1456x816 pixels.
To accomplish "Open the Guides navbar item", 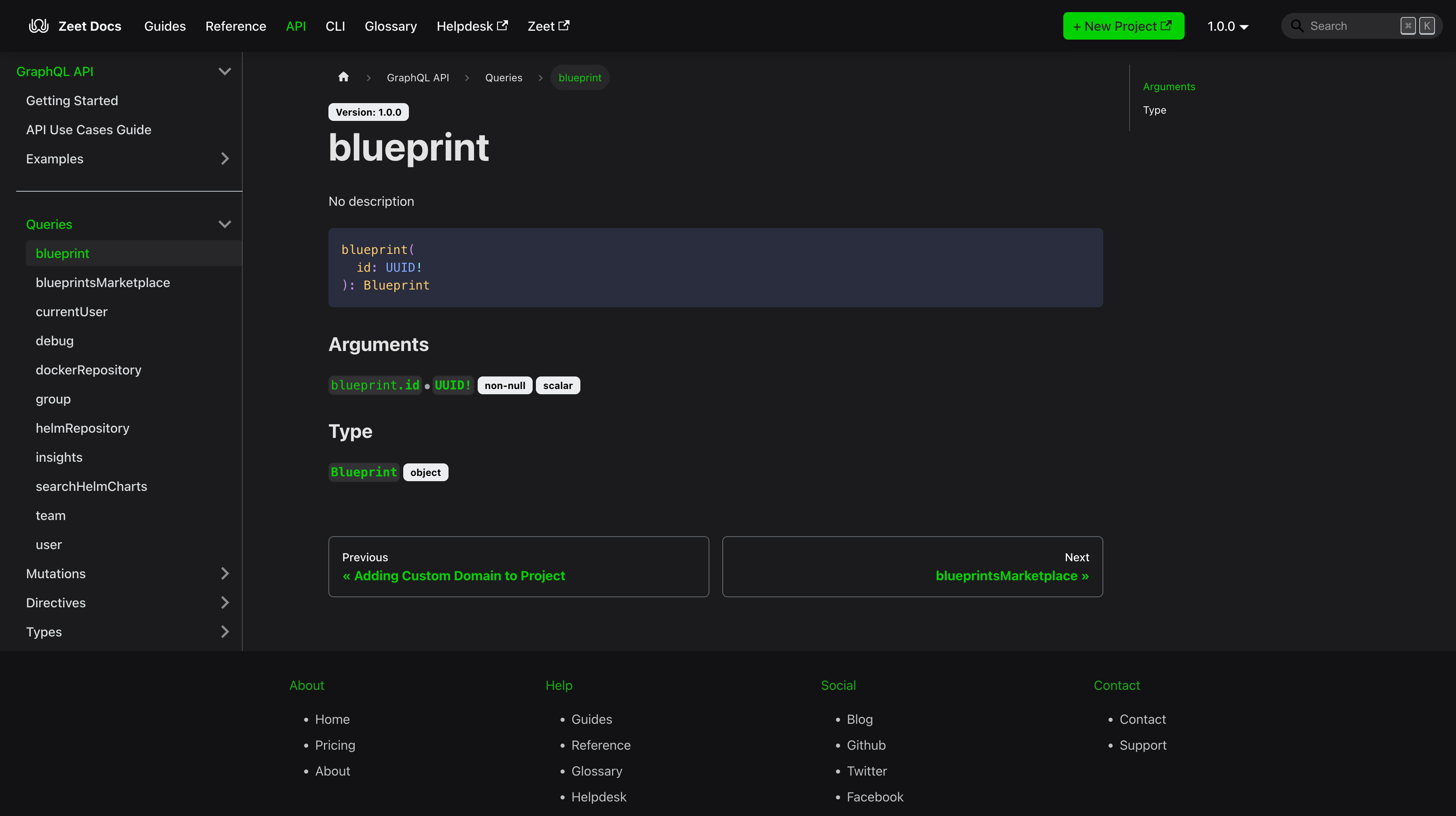I will click(165, 26).
